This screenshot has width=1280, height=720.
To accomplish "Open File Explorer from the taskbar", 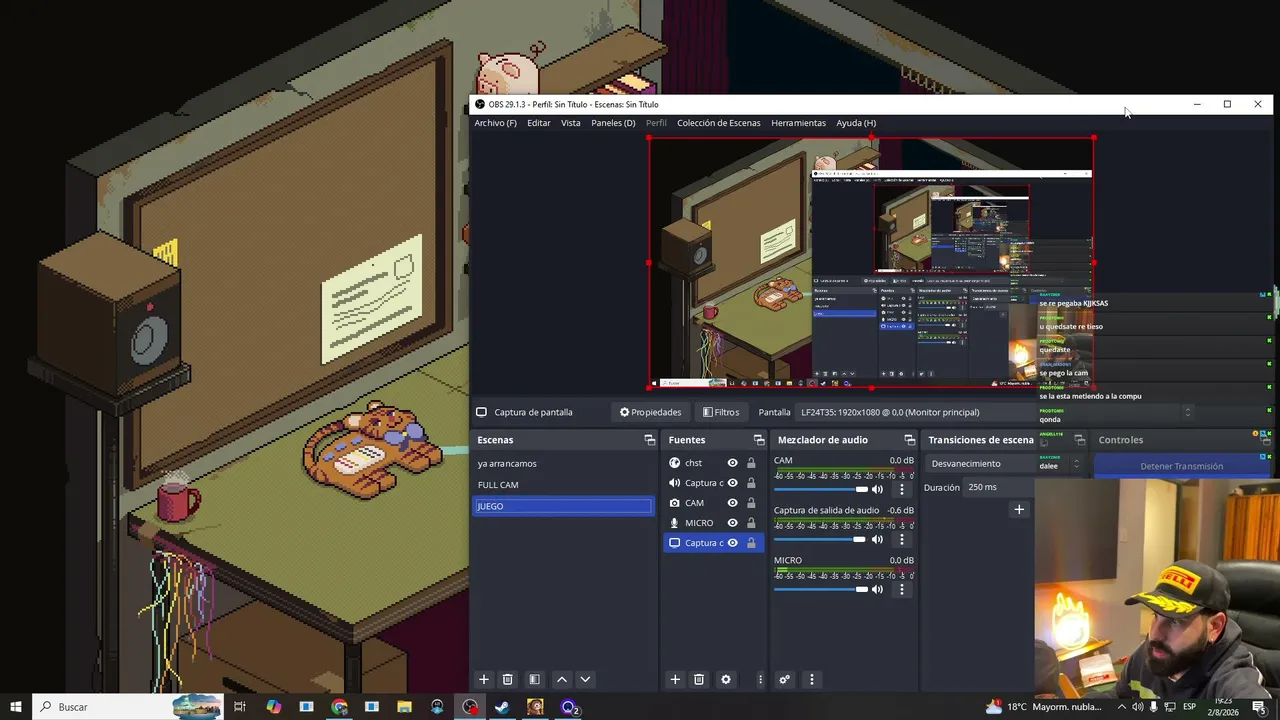I will coord(404,707).
